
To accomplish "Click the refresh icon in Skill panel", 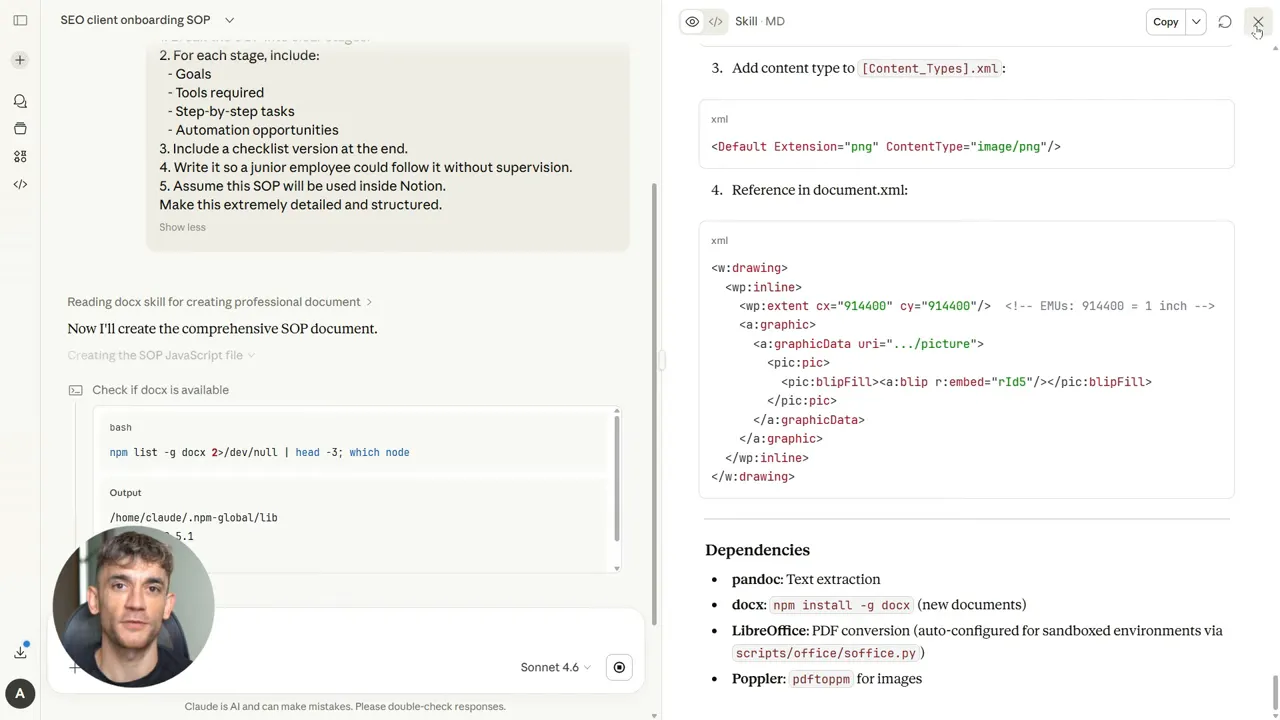I will [1225, 22].
